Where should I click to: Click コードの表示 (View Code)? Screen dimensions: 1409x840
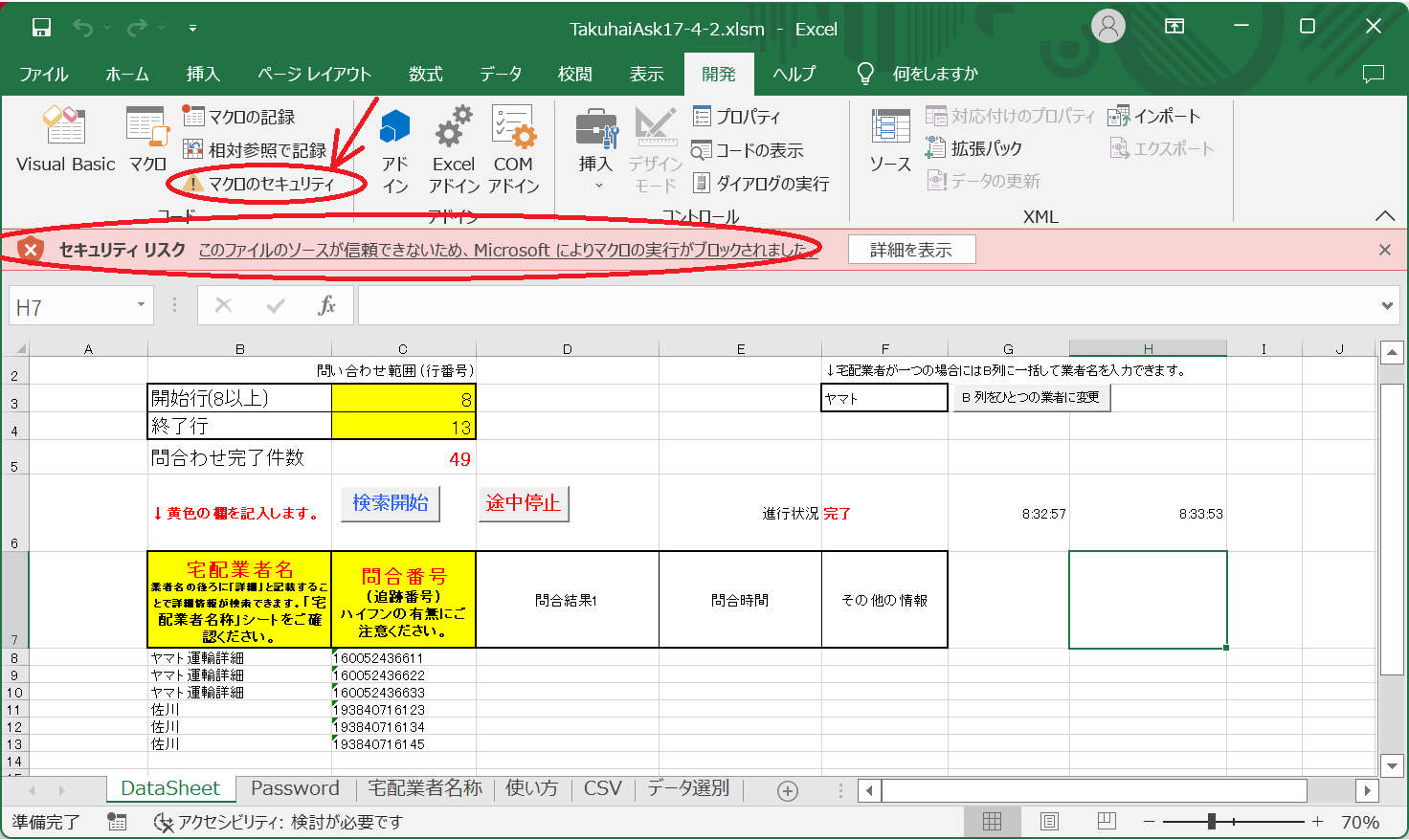click(748, 150)
